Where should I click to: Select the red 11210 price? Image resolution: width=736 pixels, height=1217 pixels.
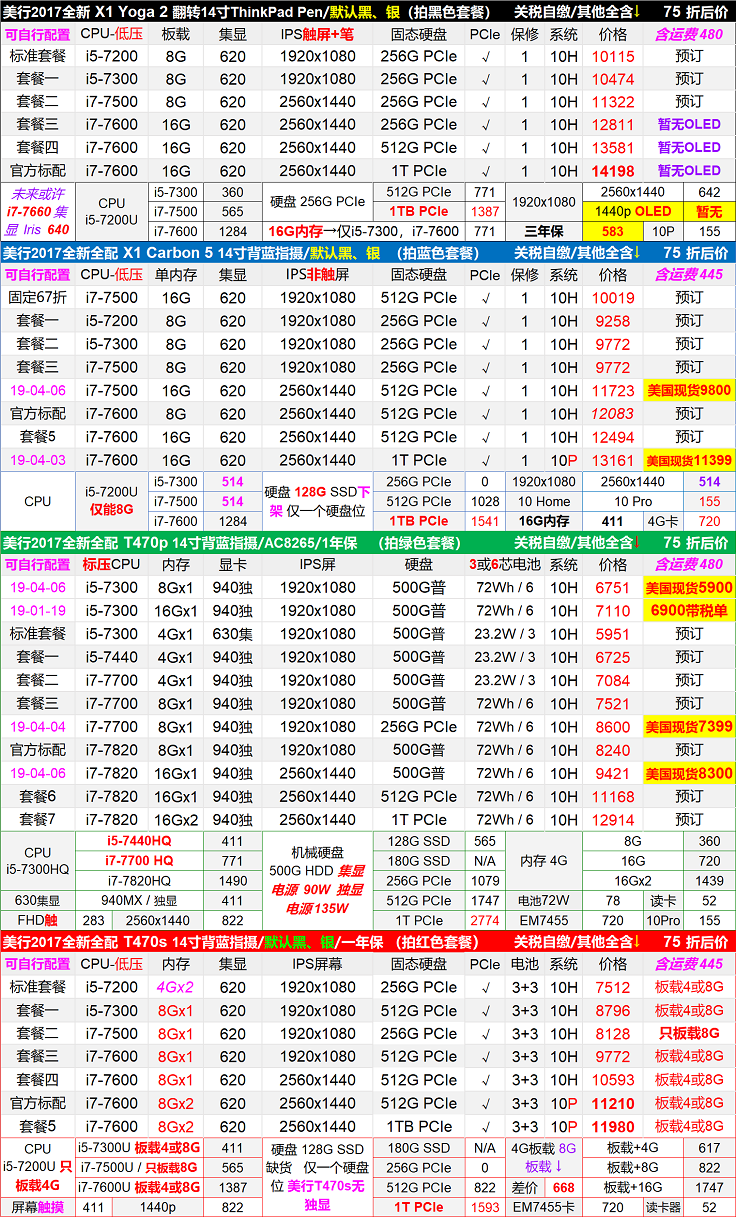tap(613, 1104)
